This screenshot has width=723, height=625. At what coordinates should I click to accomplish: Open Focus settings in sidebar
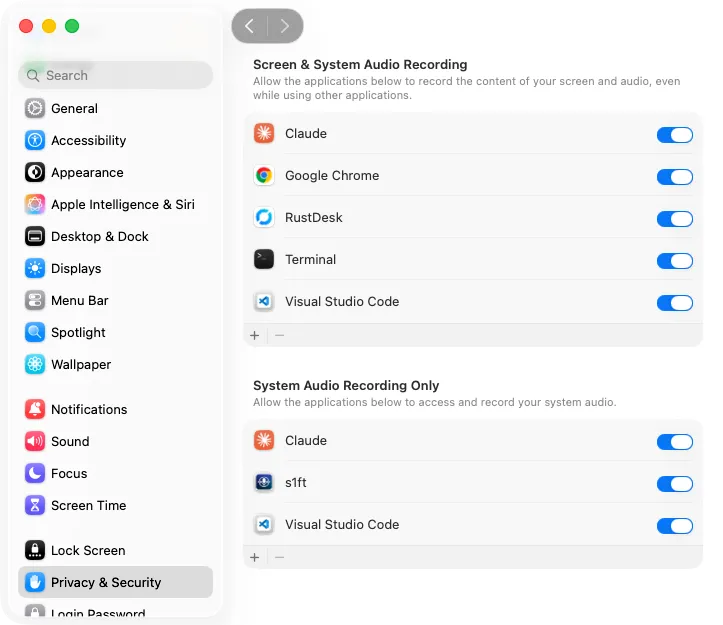pos(115,473)
